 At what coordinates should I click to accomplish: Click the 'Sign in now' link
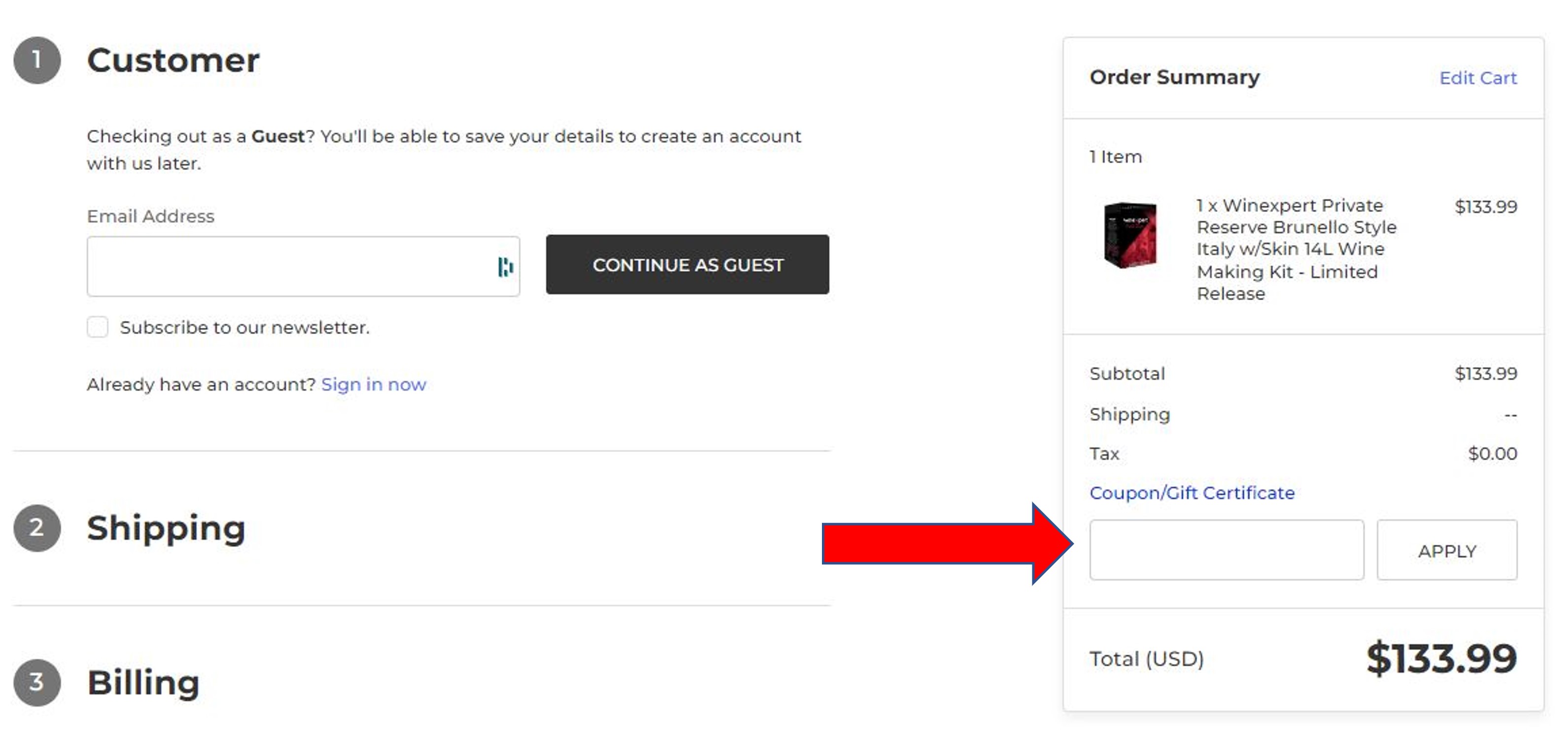click(x=374, y=384)
